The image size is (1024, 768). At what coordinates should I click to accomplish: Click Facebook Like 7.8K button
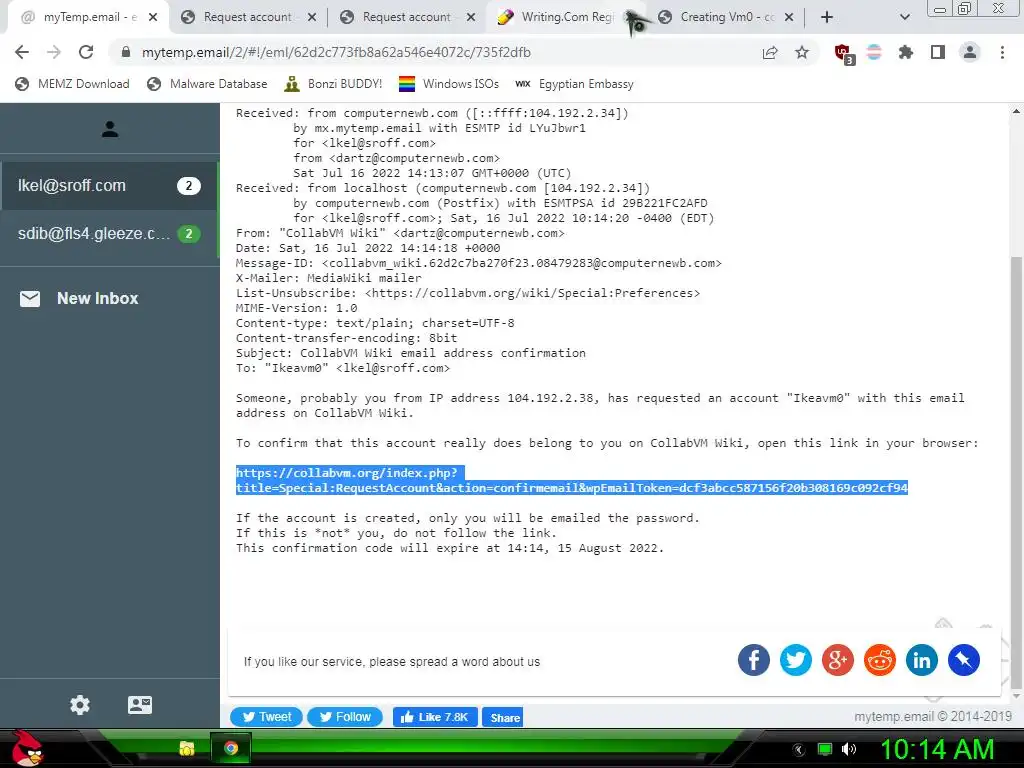tap(435, 717)
